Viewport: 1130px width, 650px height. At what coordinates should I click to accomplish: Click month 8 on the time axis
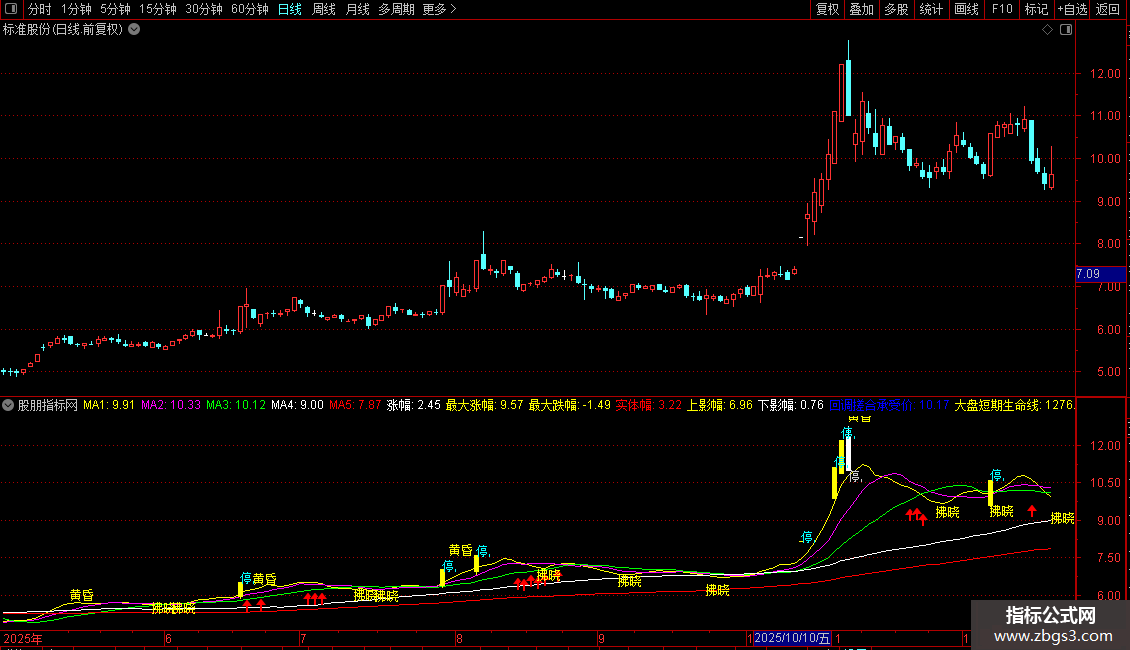459,638
